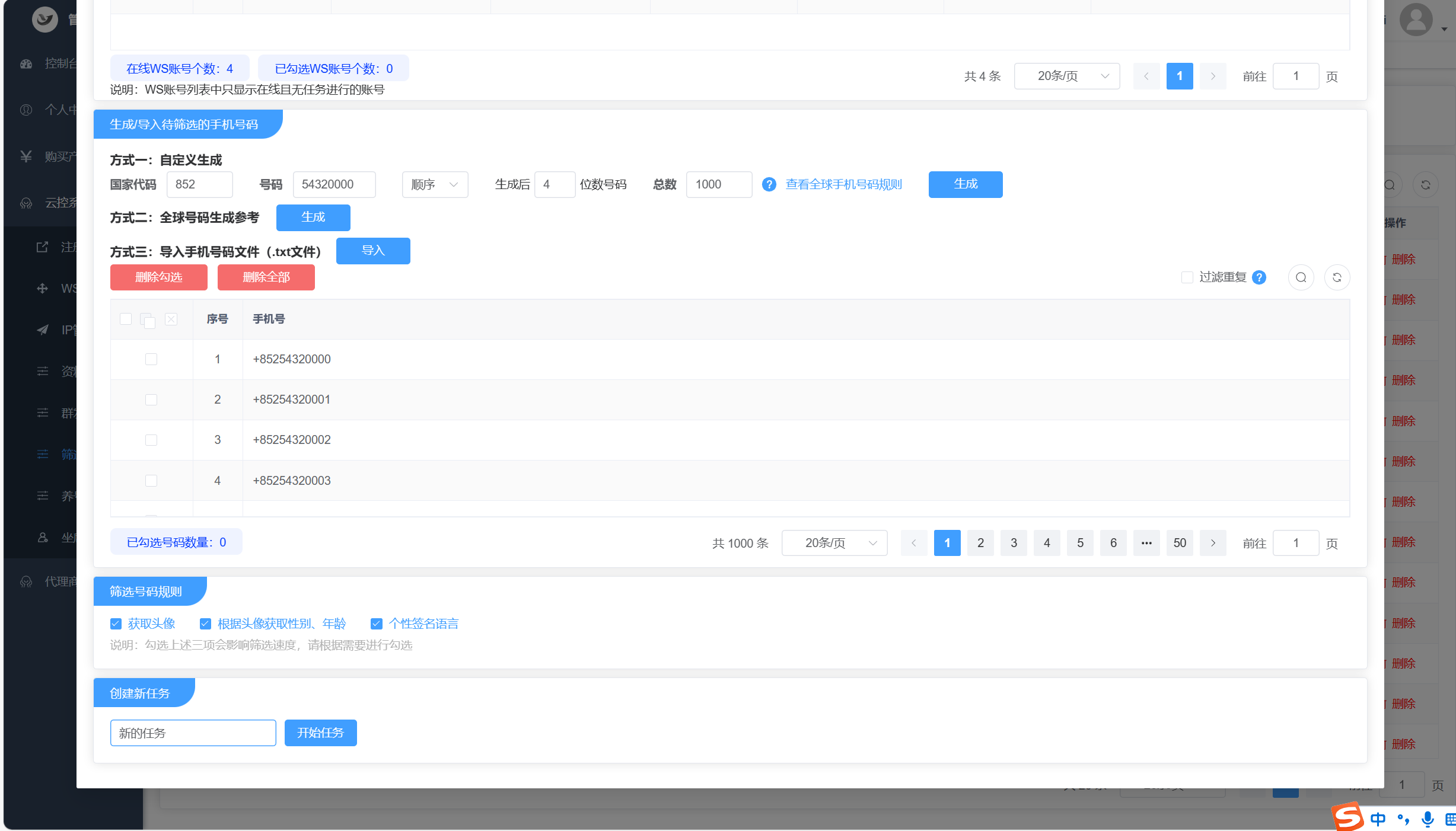Click the refresh icon above the phone number table
The height and width of the screenshot is (831, 1456).
tap(1337, 277)
